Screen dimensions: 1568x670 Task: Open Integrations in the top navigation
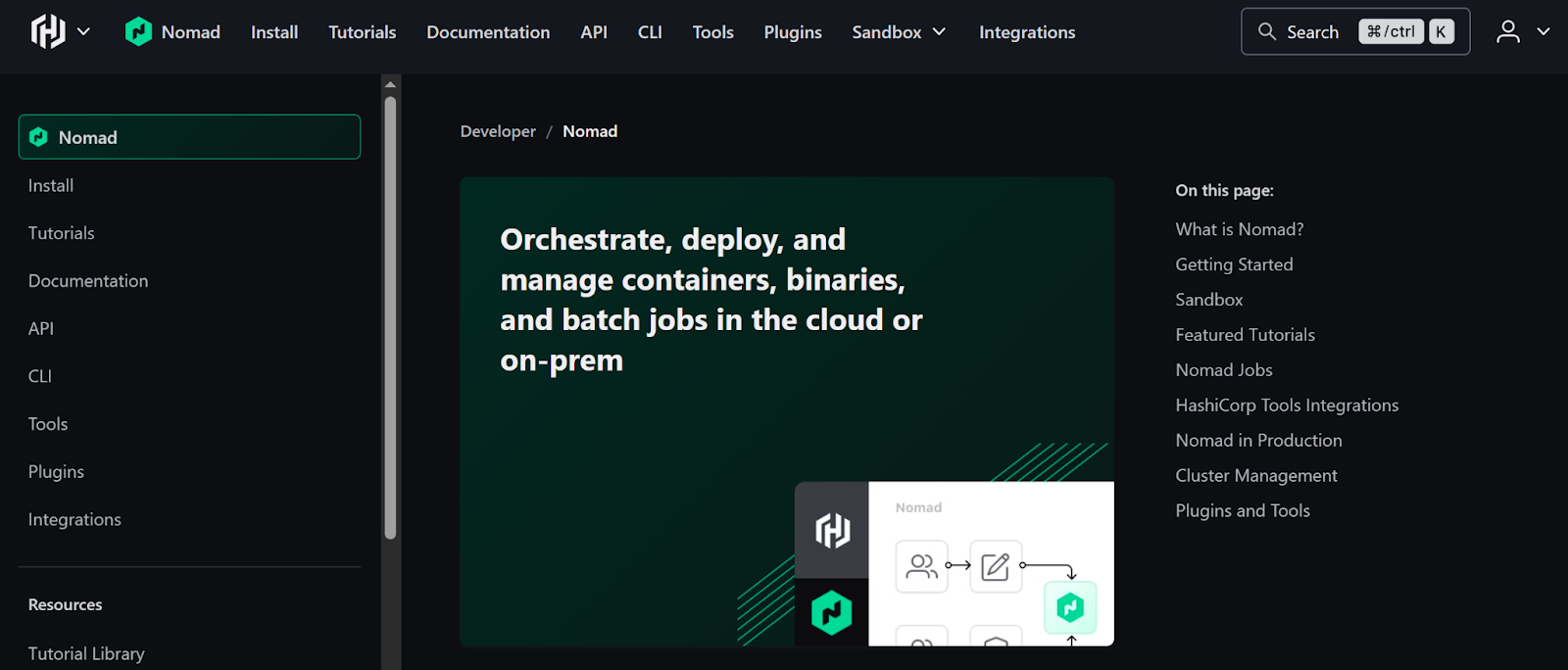pos(1027,32)
